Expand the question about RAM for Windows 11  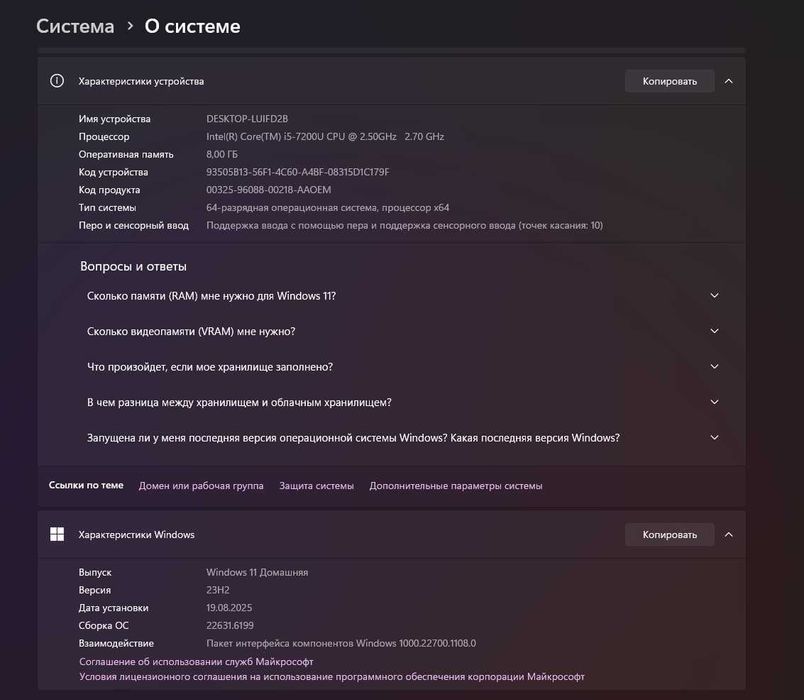[714, 296]
